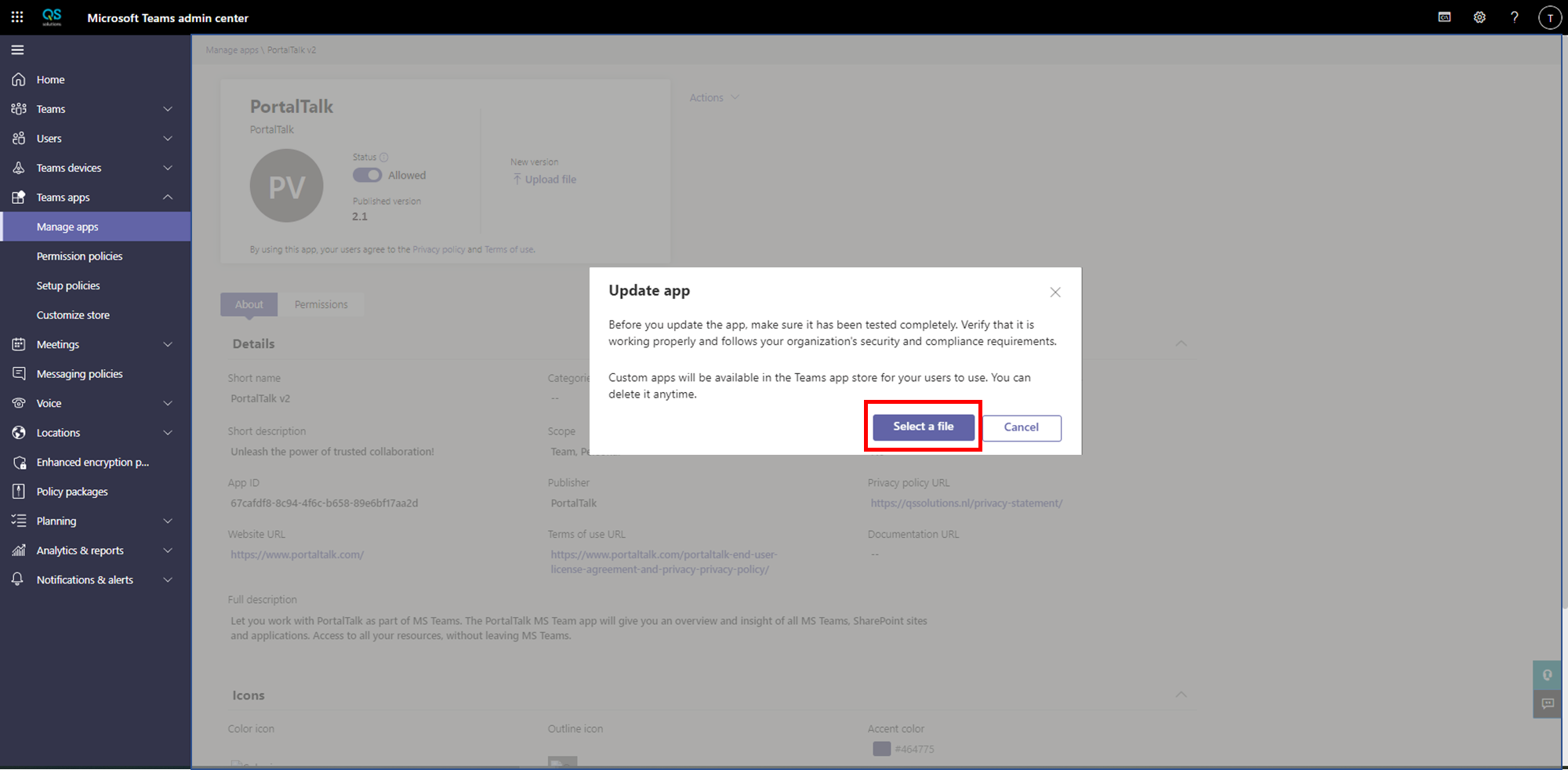
Task: Toggle the Allowed status switch
Action: coord(367,175)
